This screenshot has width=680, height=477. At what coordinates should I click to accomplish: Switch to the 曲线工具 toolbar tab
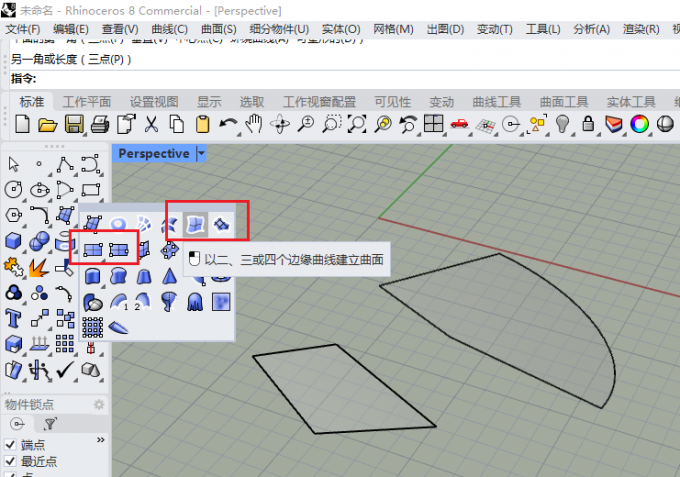tap(497, 102)
